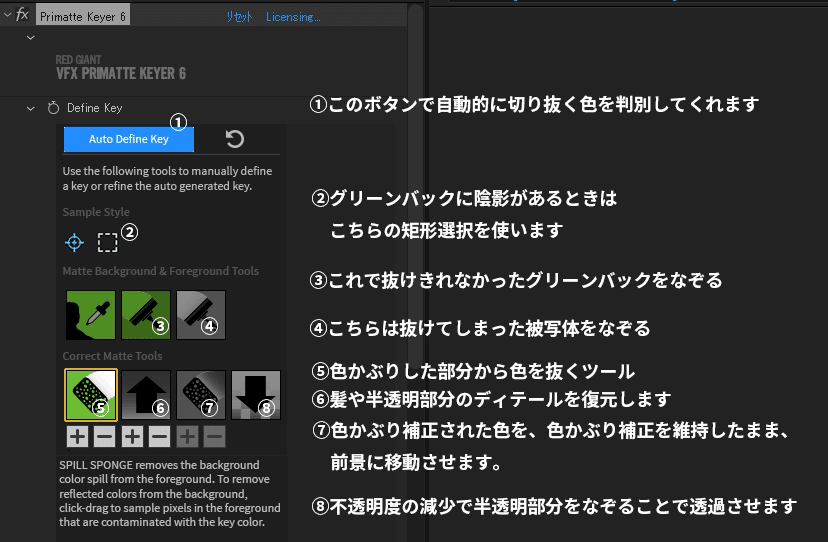Select the point sample style crosshair

tap(74, 242)
